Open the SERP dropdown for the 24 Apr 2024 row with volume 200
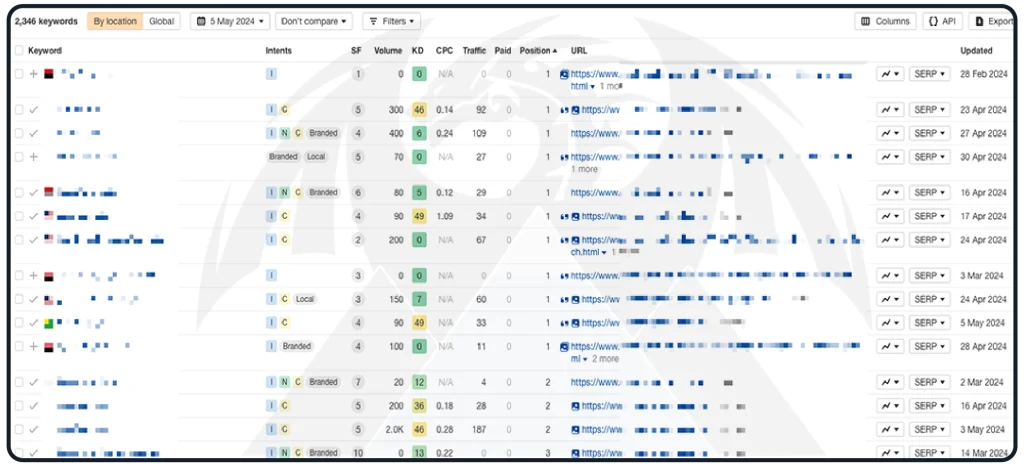The width and height of the screenshot is (1024, 466). [929, 240]
